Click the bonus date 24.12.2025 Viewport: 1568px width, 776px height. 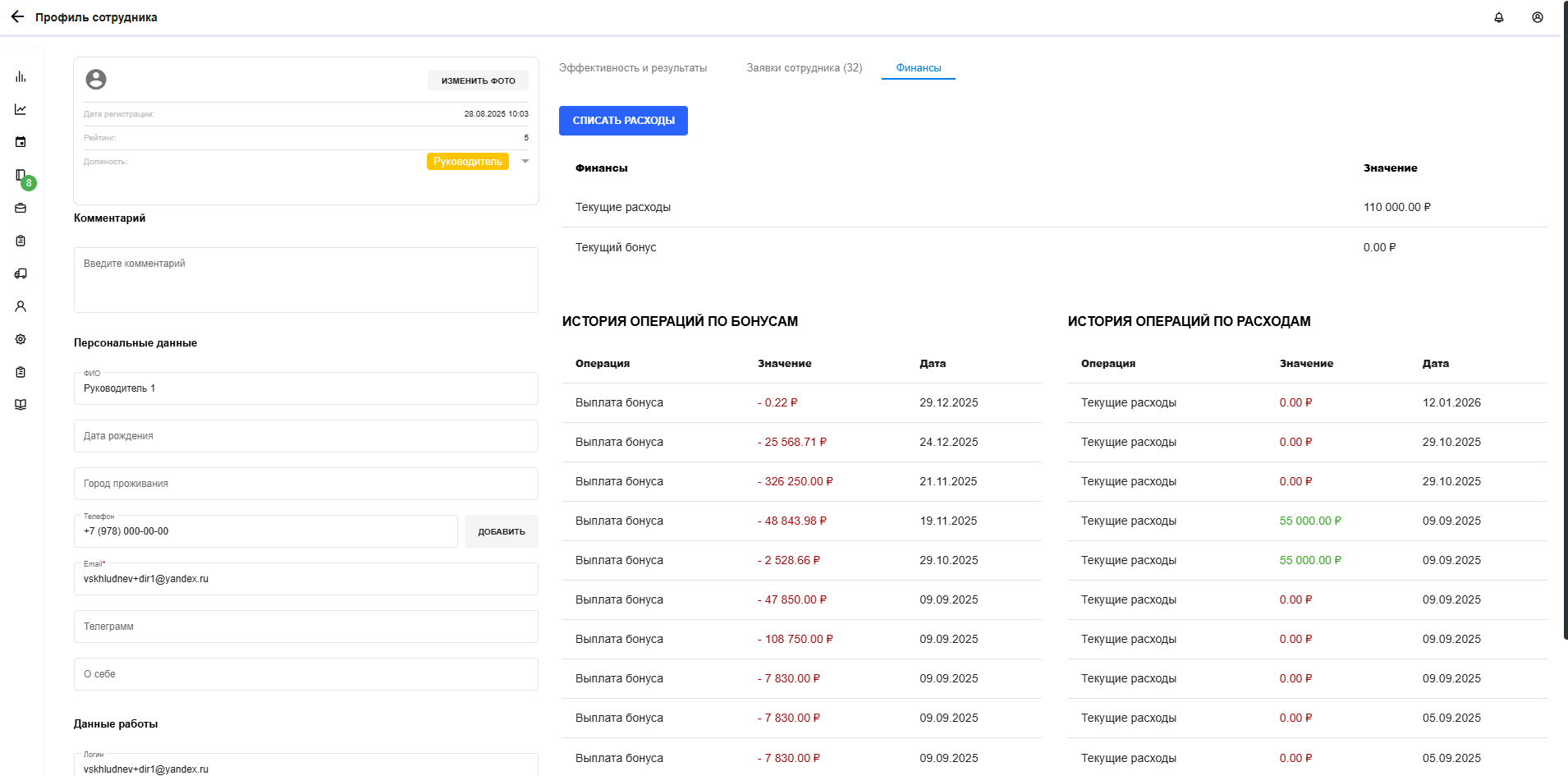tap(949, 442)
